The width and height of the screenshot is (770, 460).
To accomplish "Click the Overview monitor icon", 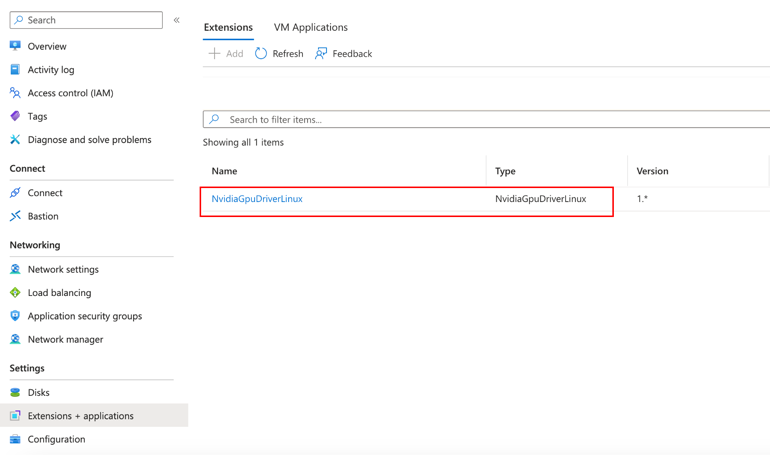I will (15, 46).
